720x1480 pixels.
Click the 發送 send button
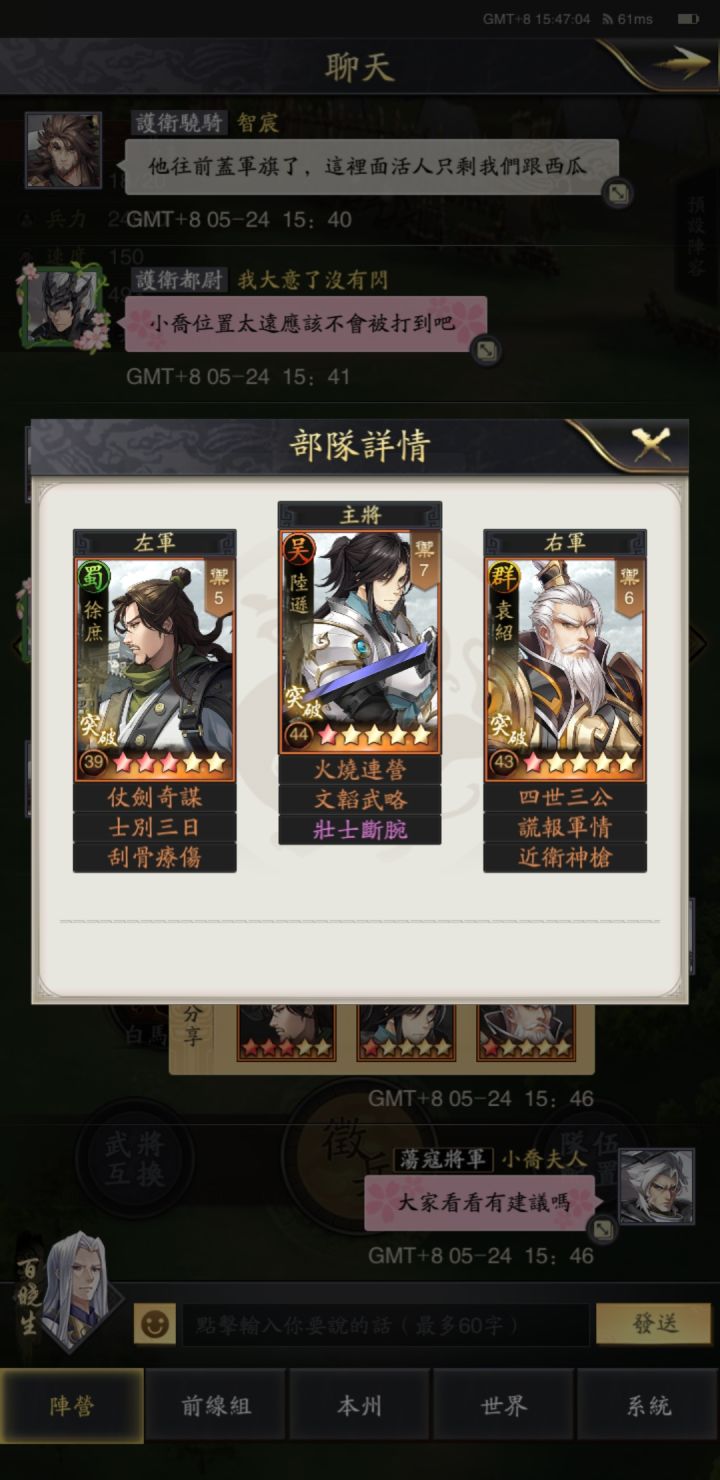click(655, 1324)
